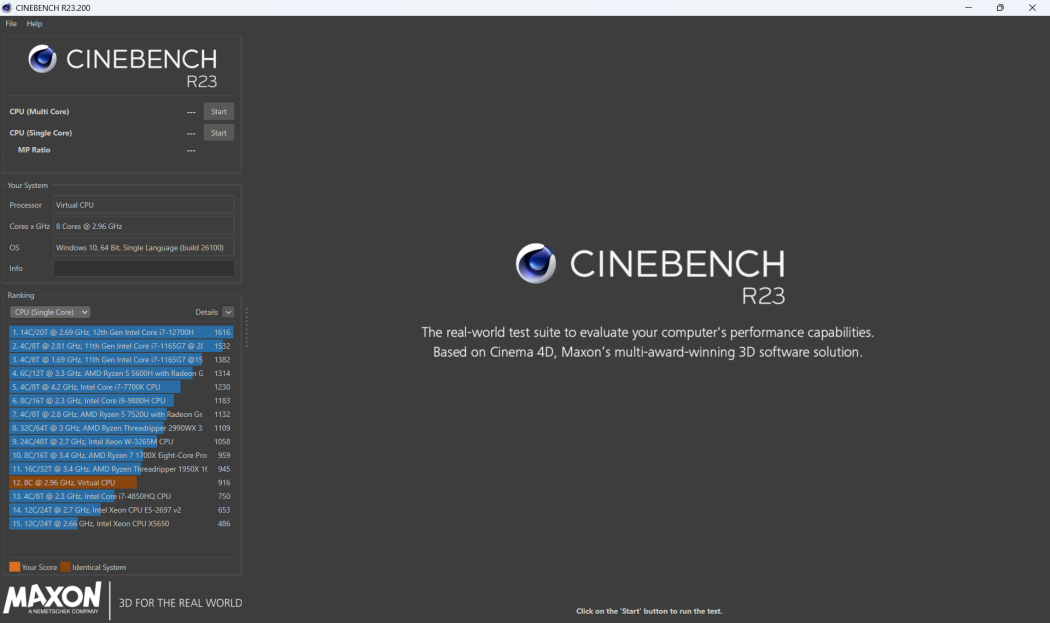Viewport: 1050px width, 623px height.
Task: Open the File menu
Action: (x=11, y=24)
